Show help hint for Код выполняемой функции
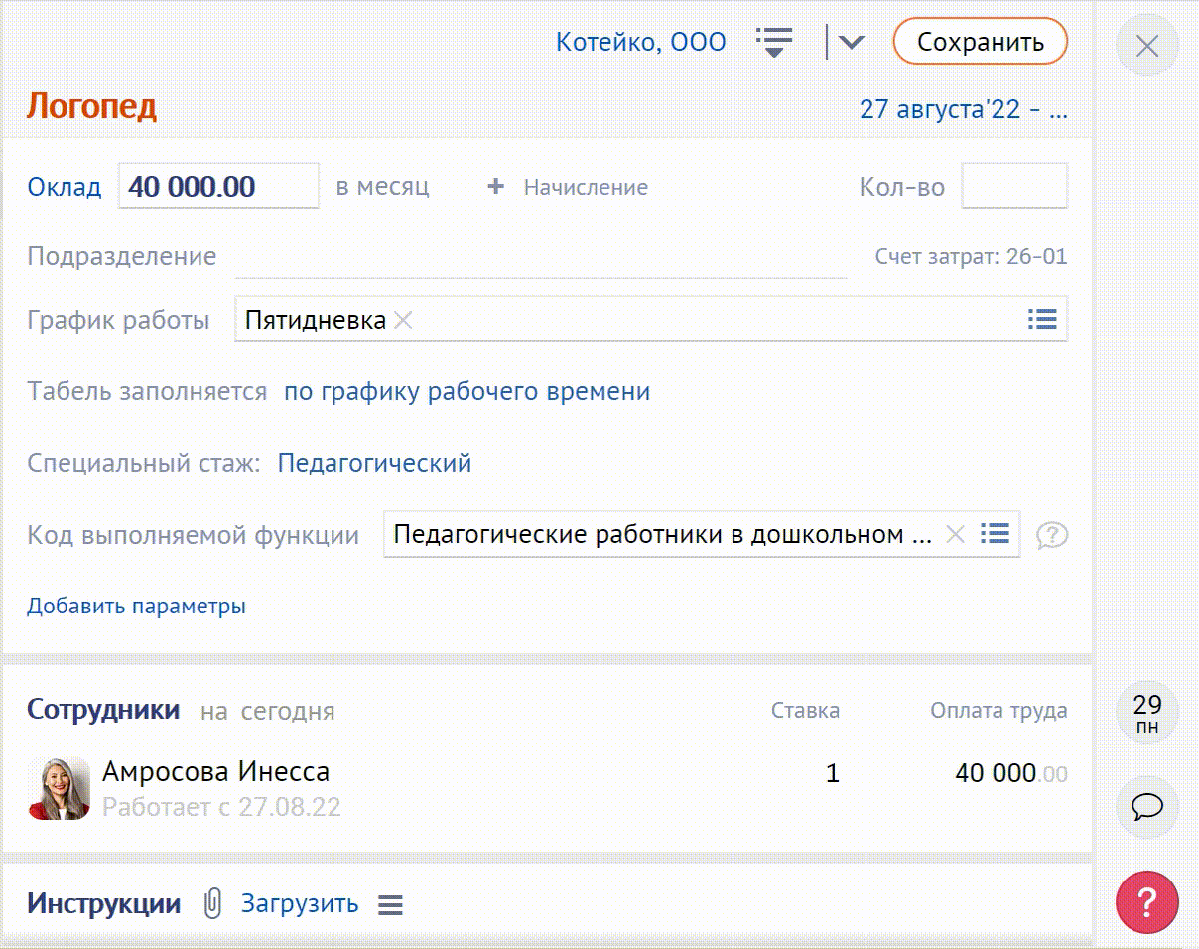Viewport: 1199px width, 949px height. (1052, 536)
